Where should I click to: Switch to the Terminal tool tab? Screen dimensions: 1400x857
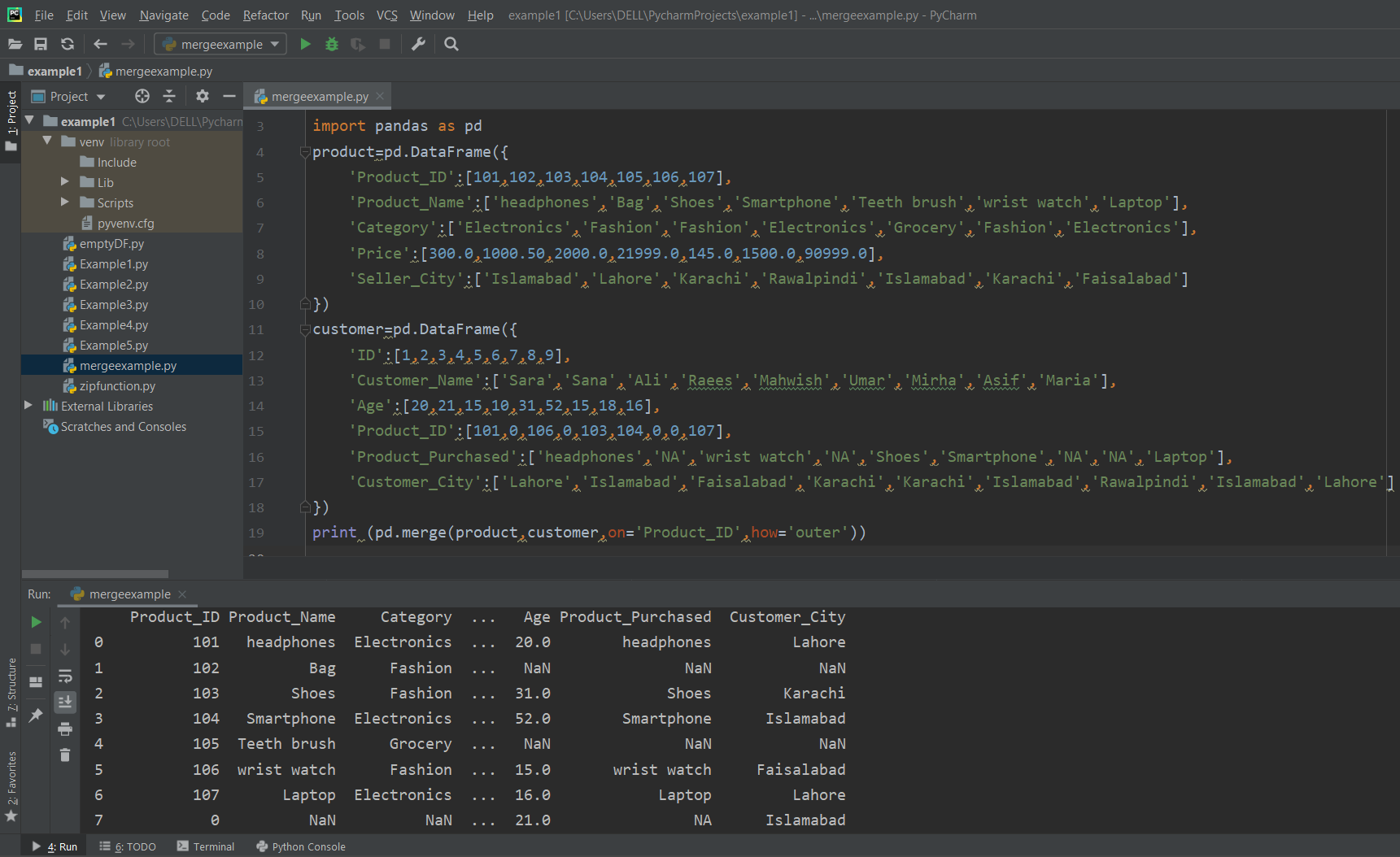[x=206, y=846]
